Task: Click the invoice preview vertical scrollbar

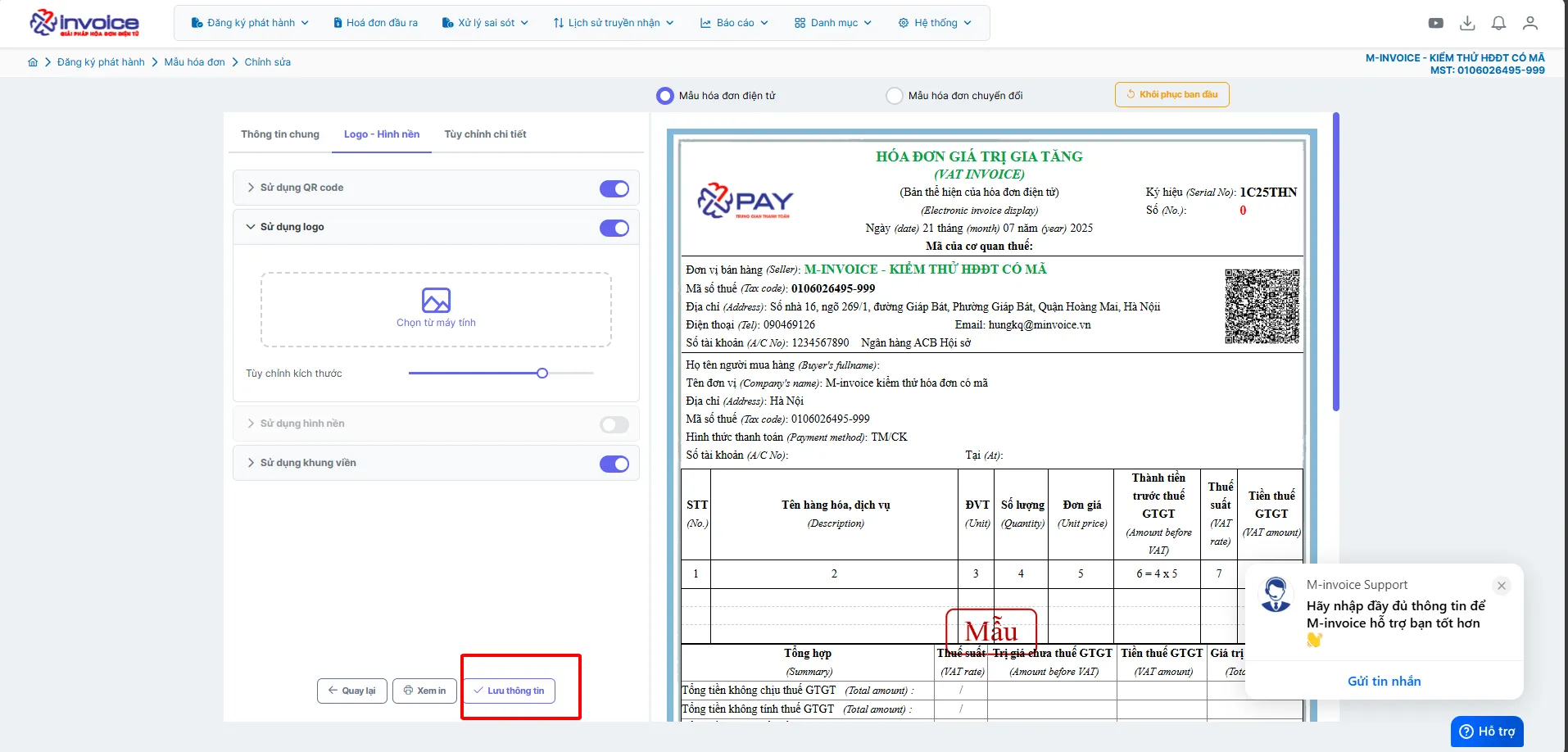Action: coord(1336,262)
